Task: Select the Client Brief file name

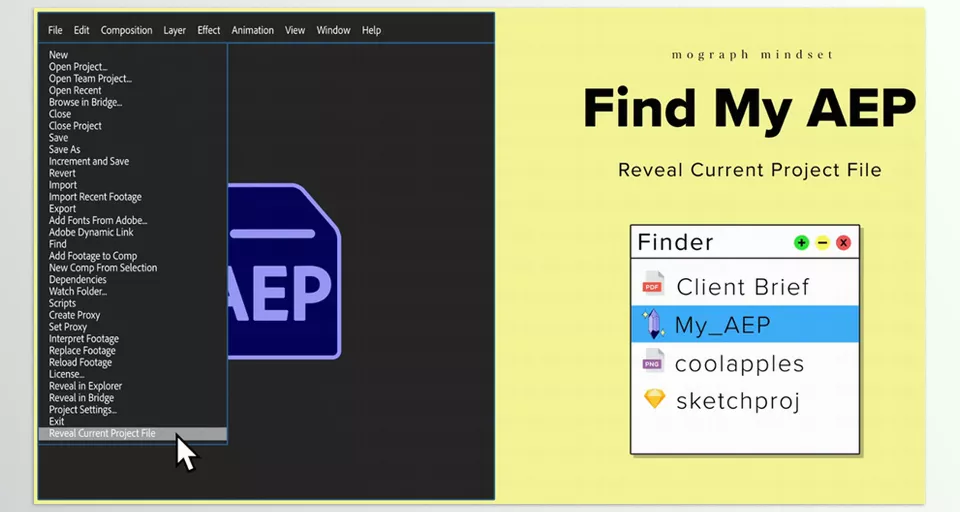Action: pos(743,287)
